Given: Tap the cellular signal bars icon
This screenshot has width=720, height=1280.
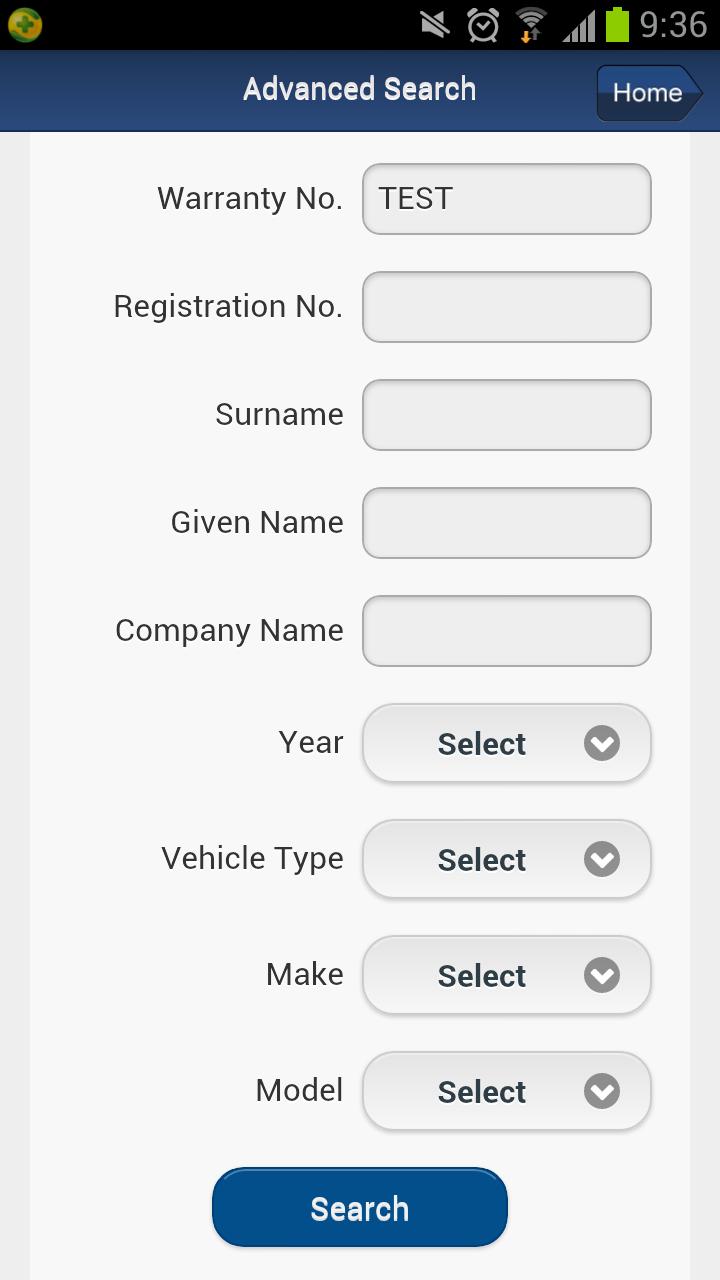Looking at the screenshot, I should click(578, 25).
